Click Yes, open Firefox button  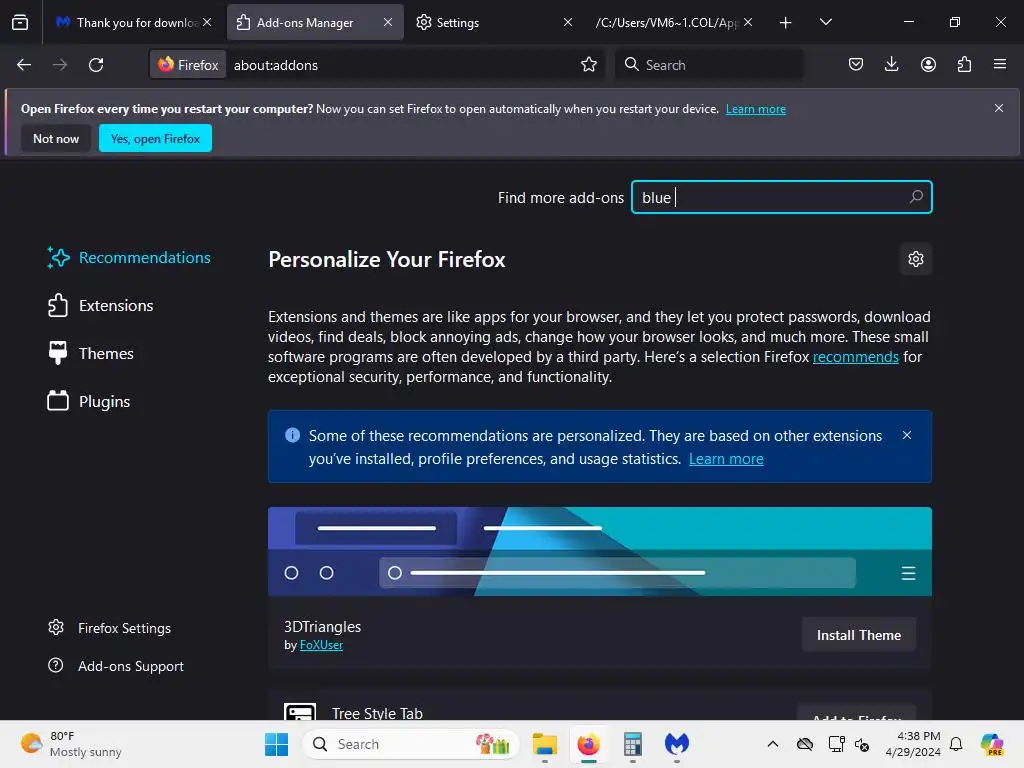[155, 138]
